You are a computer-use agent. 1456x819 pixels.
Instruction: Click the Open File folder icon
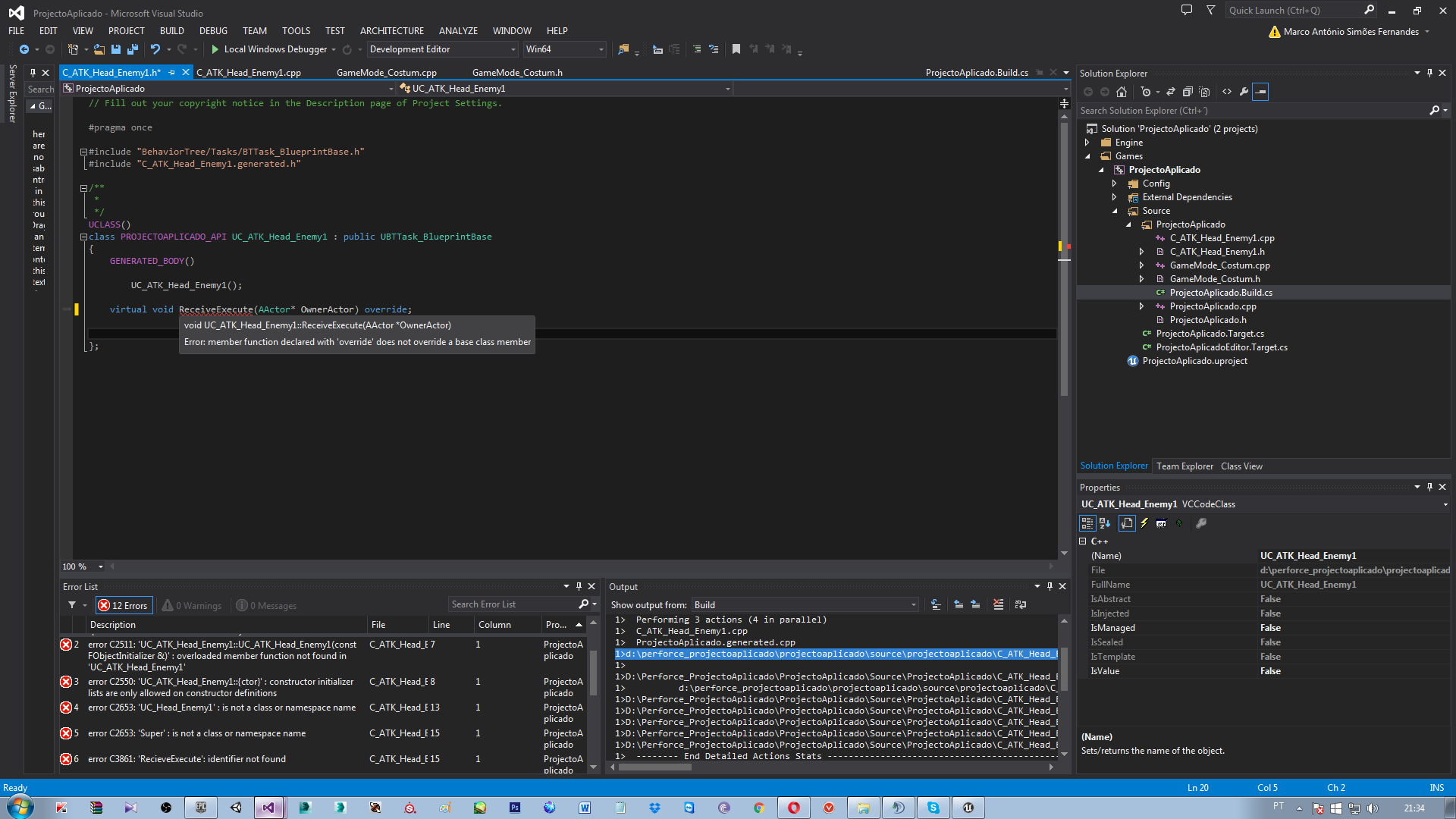click(99, 49)
